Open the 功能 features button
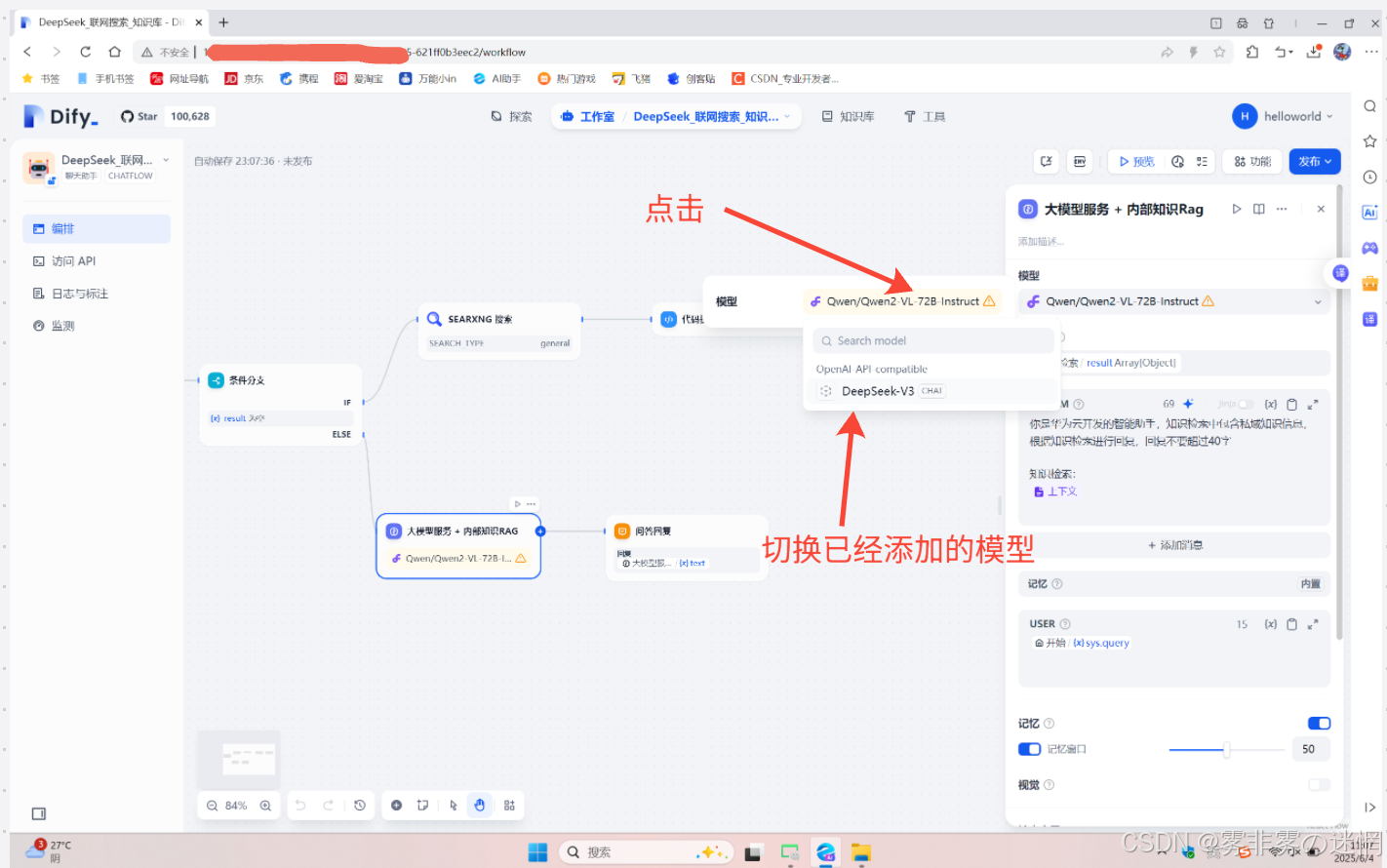The image size is (1387, 868). pos(1253,162)
